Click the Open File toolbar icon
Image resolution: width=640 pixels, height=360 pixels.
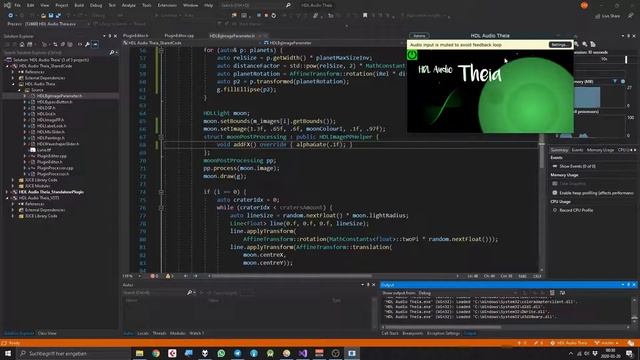coord(43,16)
